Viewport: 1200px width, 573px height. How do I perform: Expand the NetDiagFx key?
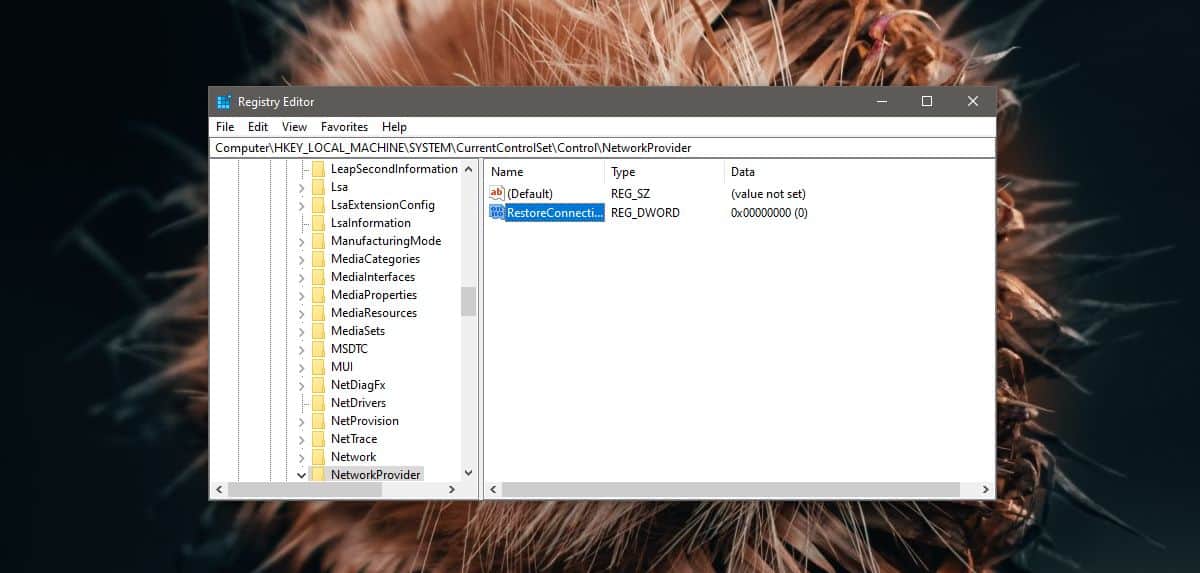302,385
